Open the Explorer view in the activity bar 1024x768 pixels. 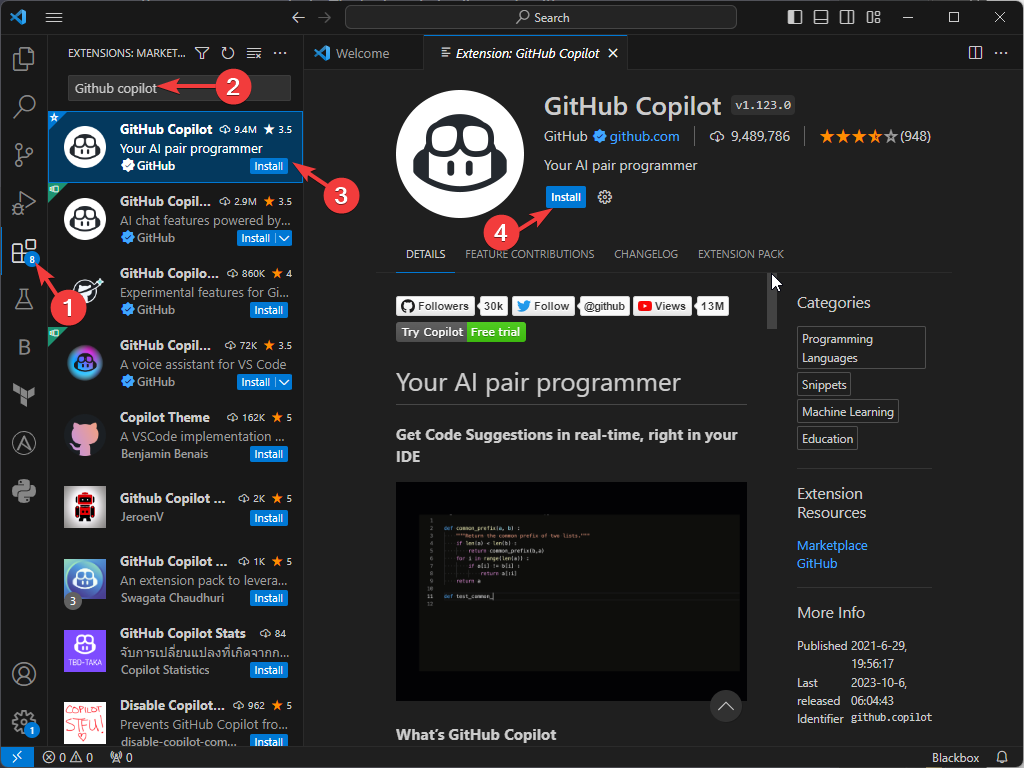point(24,60)
